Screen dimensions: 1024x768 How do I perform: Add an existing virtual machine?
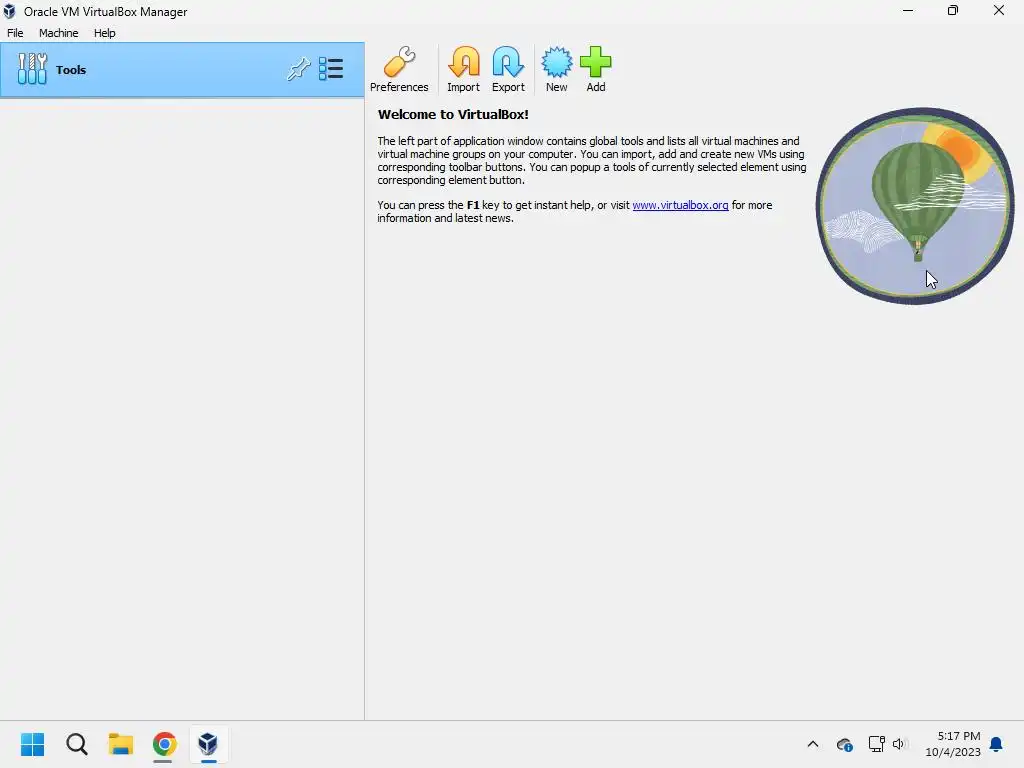[x=596, y=69]
